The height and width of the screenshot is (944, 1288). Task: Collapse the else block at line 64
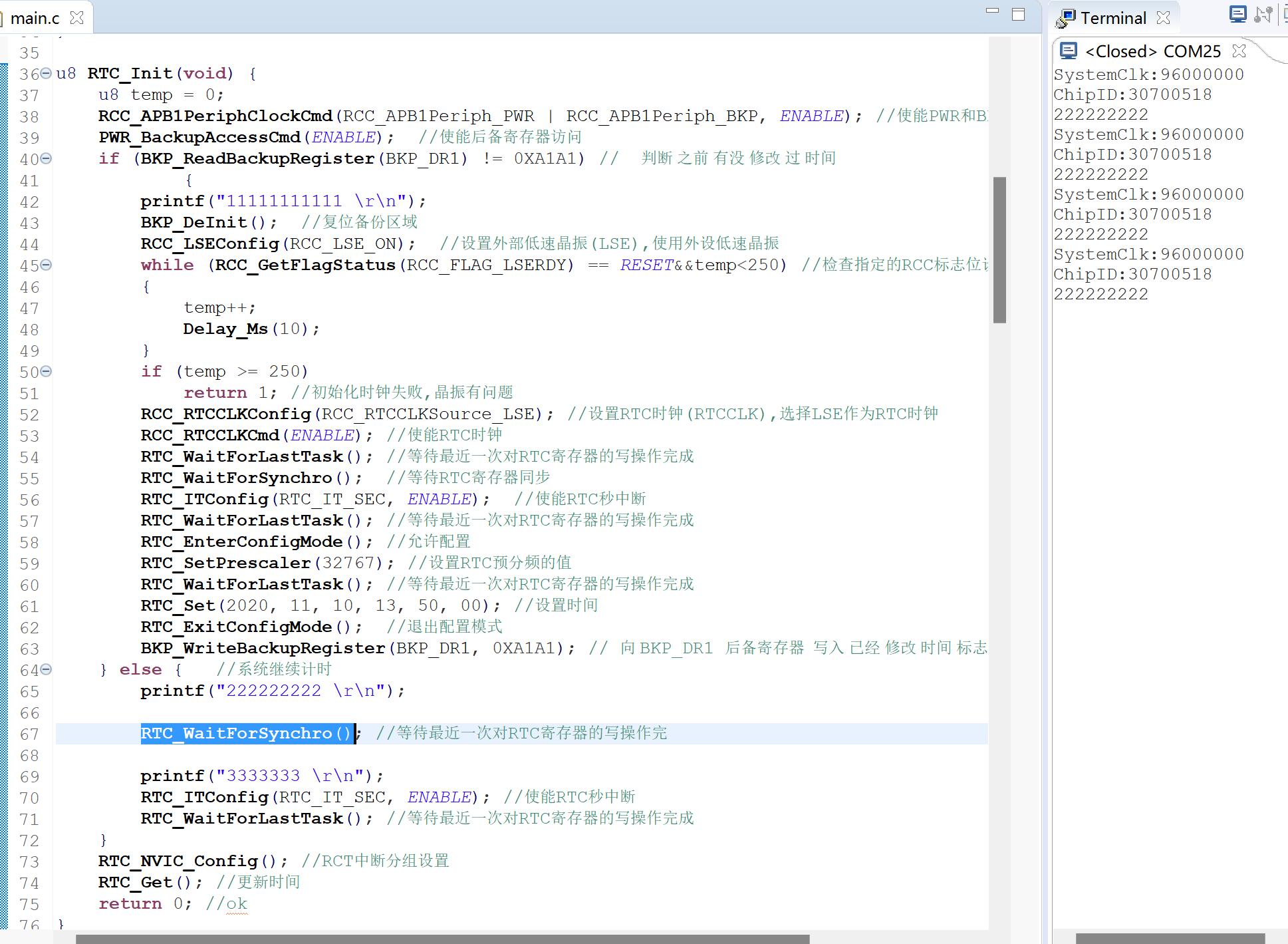46,669
